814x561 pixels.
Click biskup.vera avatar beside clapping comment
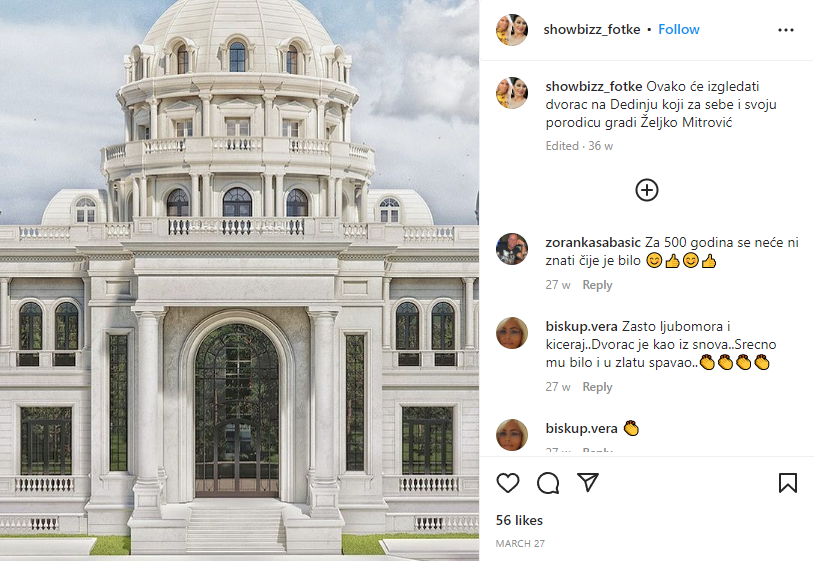pyautogui.click(x=512, y=435)
